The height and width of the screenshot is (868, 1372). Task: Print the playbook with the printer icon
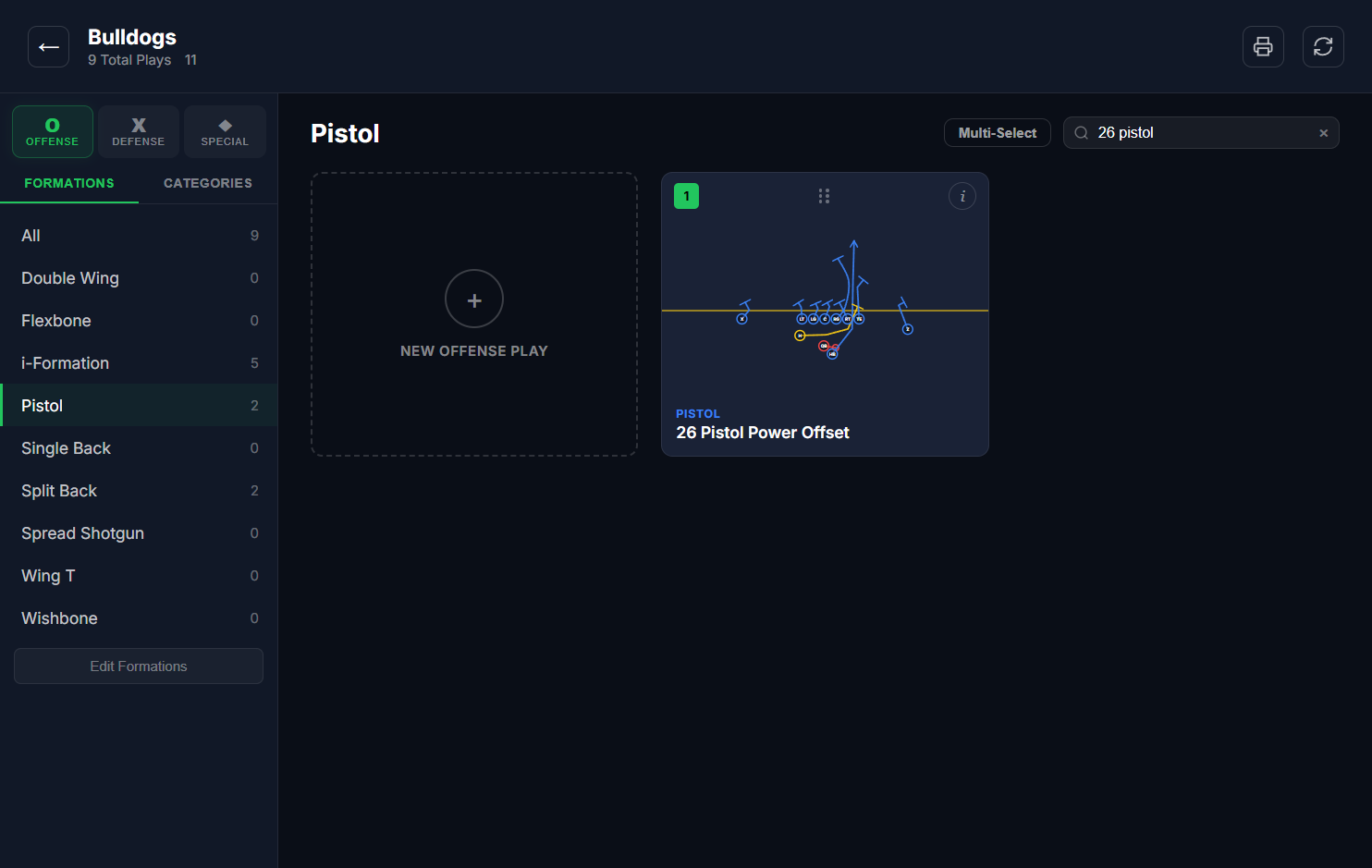[x=1263, y=46]
